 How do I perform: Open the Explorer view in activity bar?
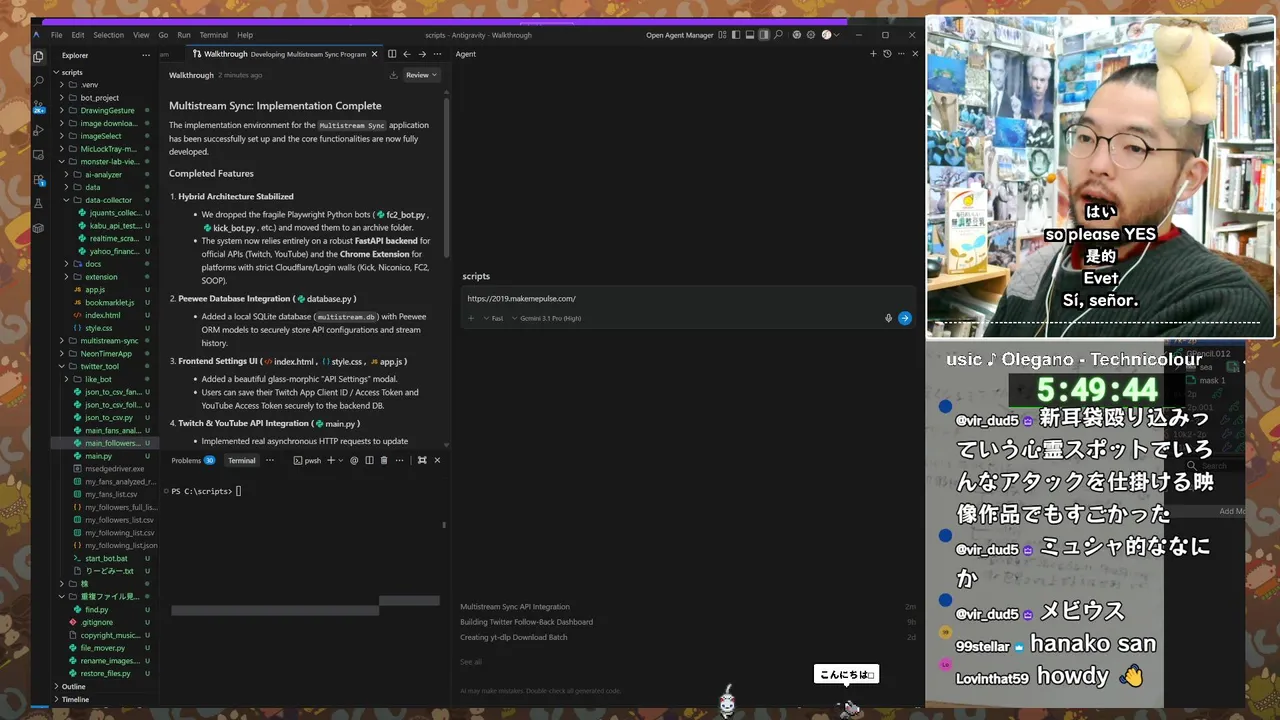[39, 57]
